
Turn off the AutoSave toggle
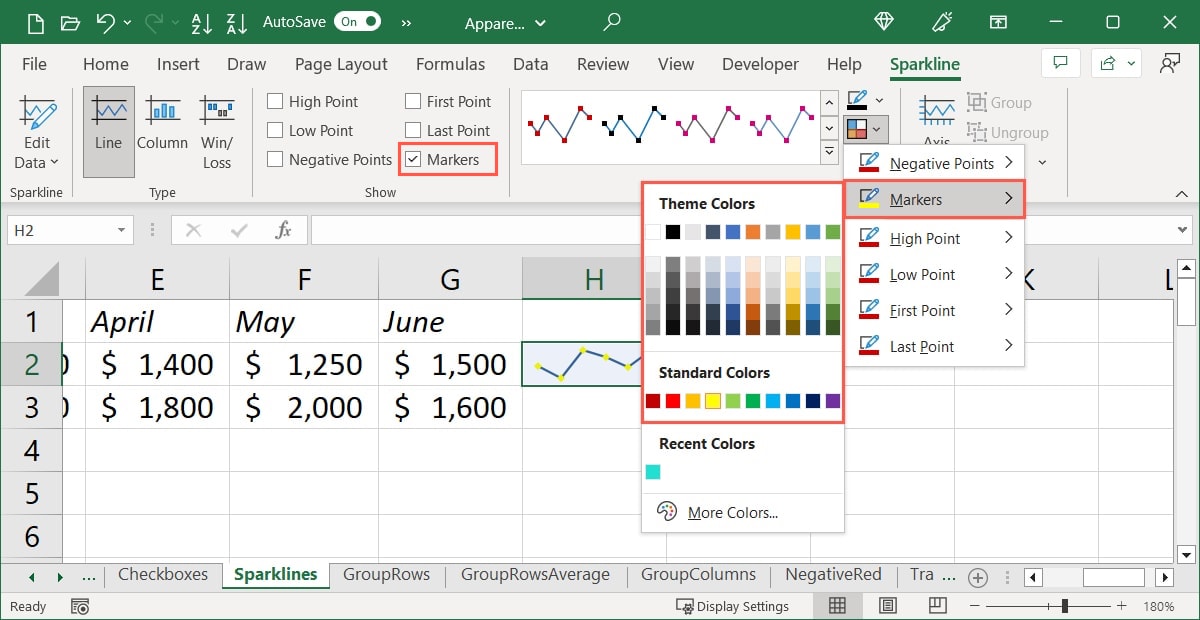tap(357, 22)
